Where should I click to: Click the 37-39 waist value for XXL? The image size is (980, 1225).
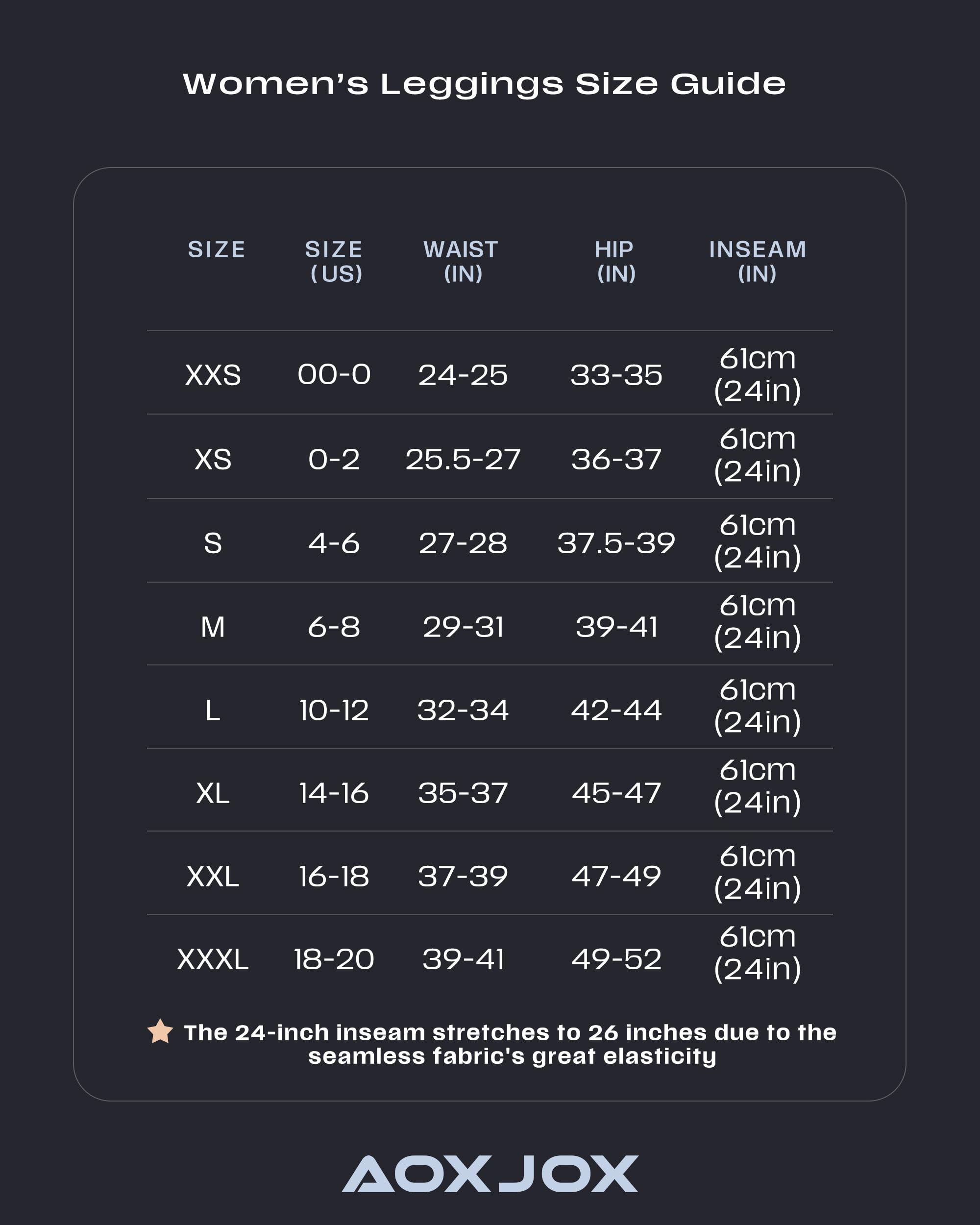[463, 876]
